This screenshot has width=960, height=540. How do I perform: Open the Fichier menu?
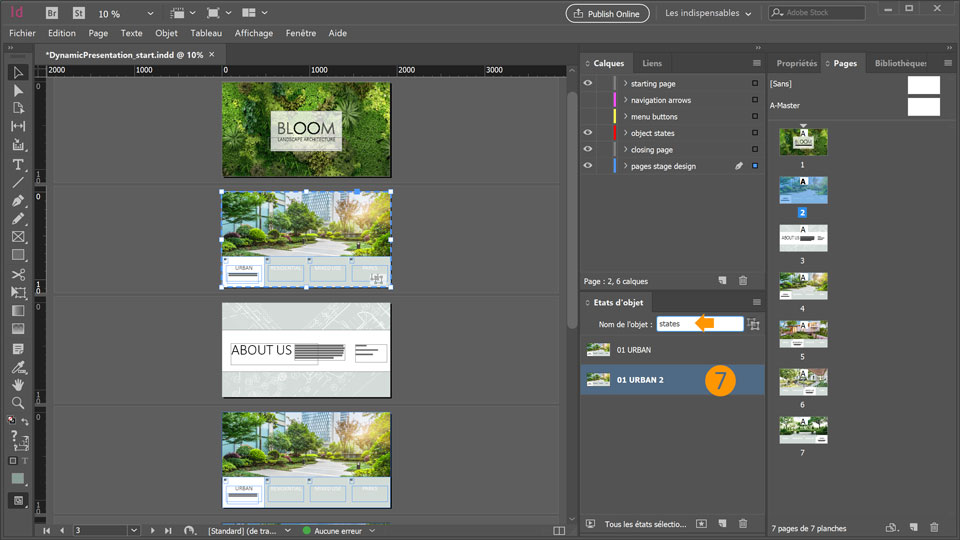tap(22, 33)
